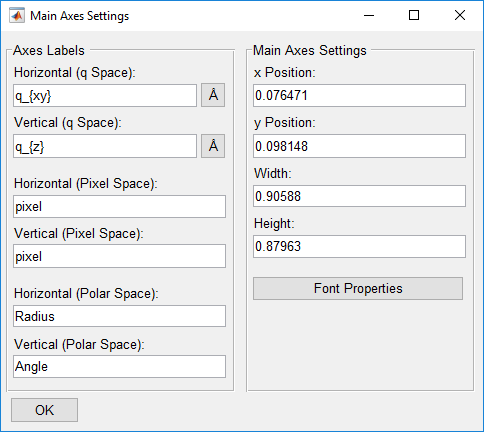This screenshot has height=432, width=484.
Task: Maximize the Main Axes Settings window
Action: pyautogui.click(x=414, y=15)
